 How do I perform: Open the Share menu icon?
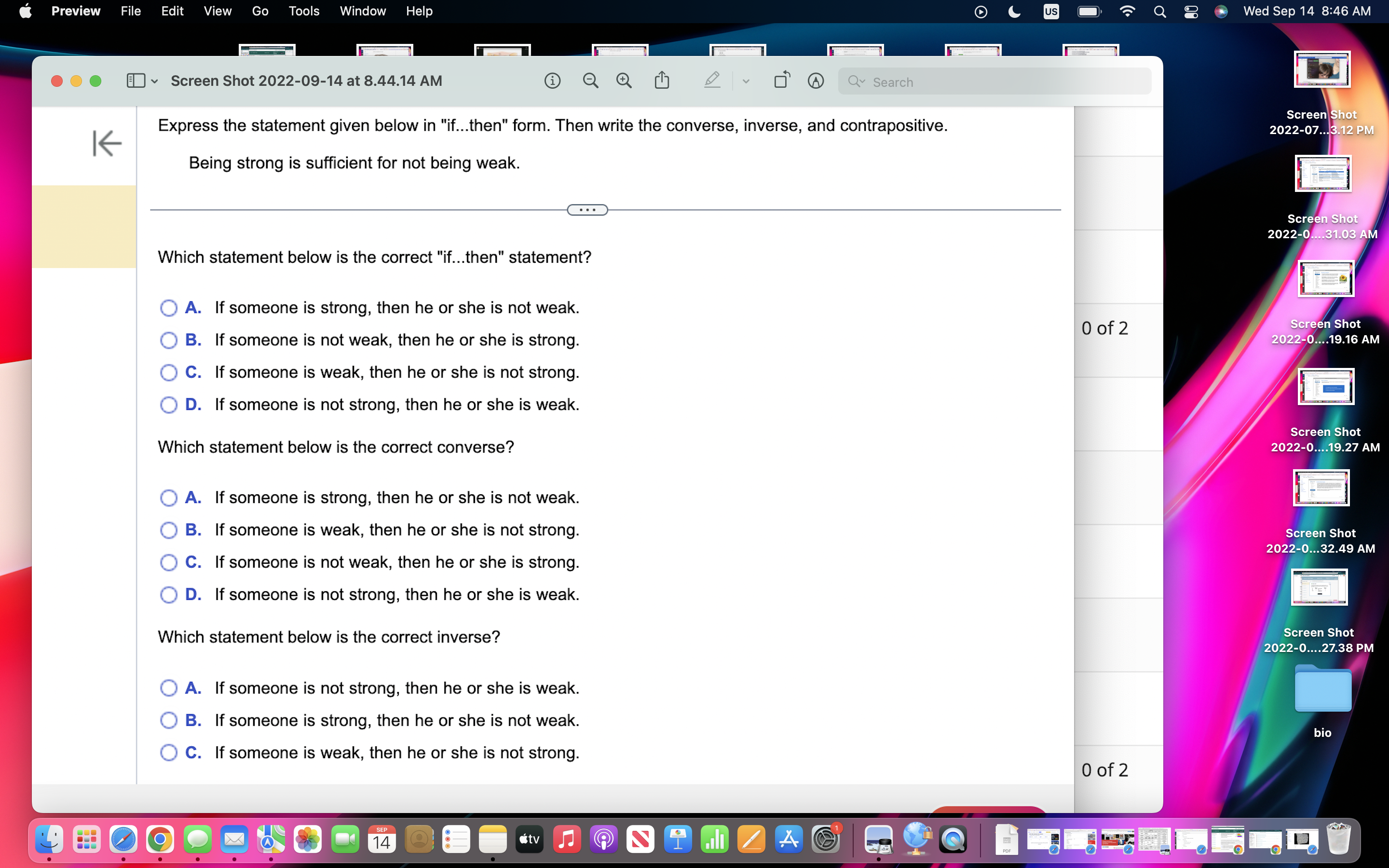coord(662,81)
